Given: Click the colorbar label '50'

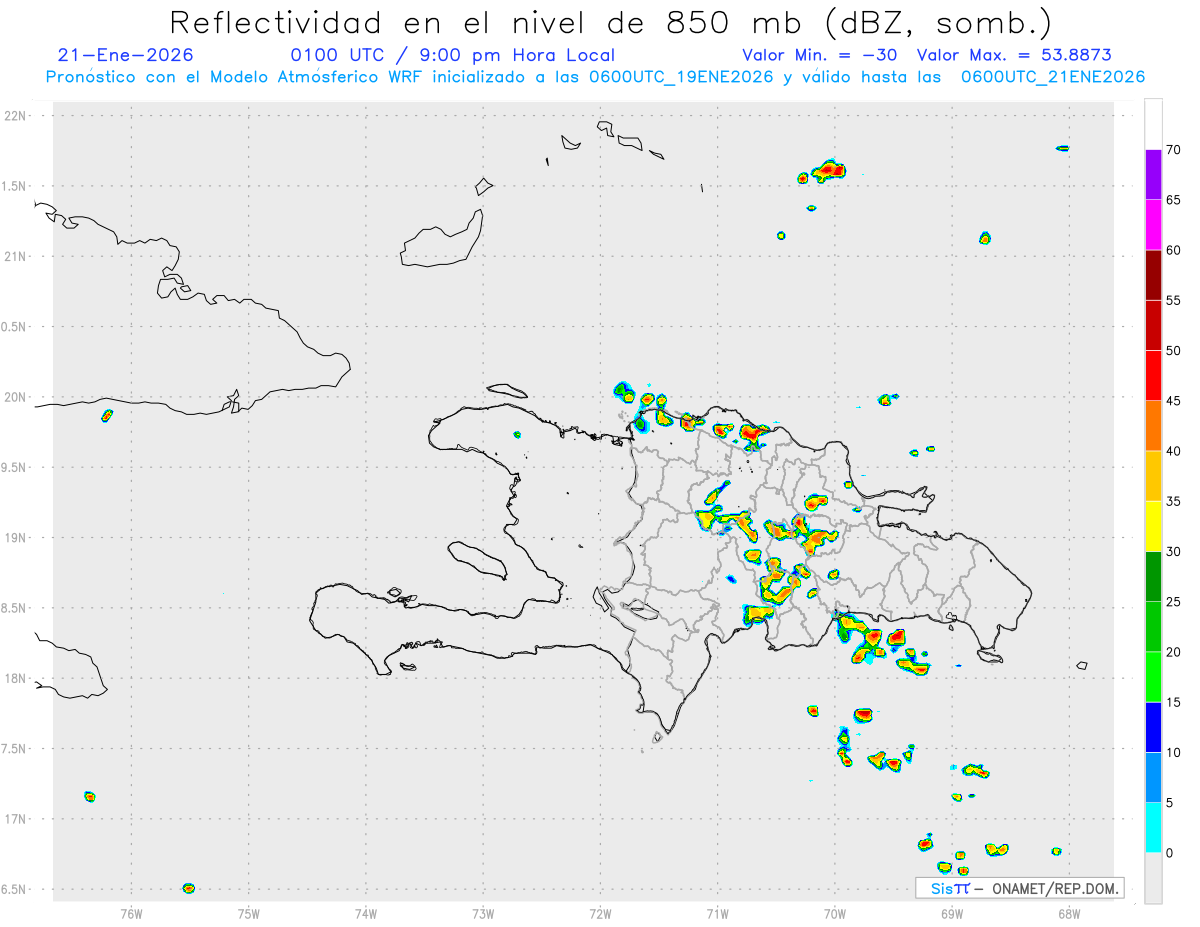Looking at the screenshot, I should click(x=1174, y=351).
